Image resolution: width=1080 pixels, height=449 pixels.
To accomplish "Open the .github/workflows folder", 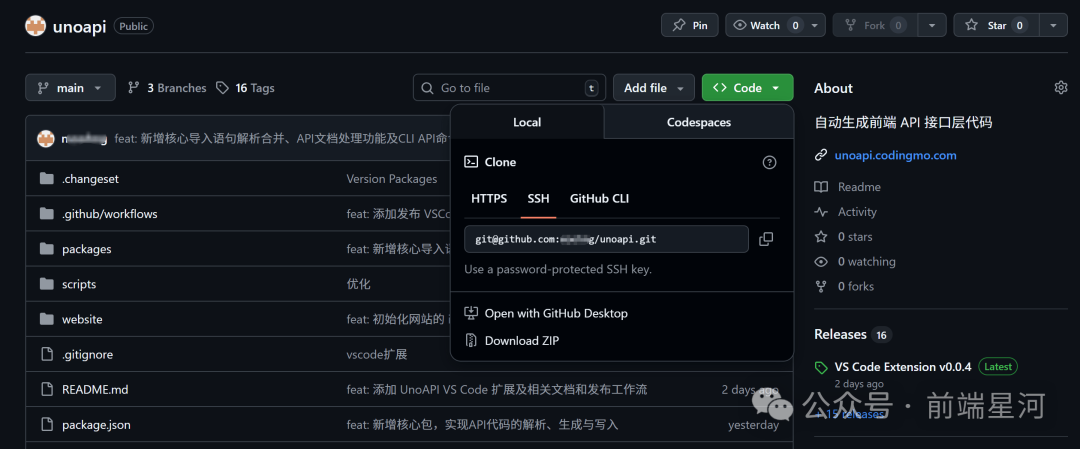I will pos(110,213).
